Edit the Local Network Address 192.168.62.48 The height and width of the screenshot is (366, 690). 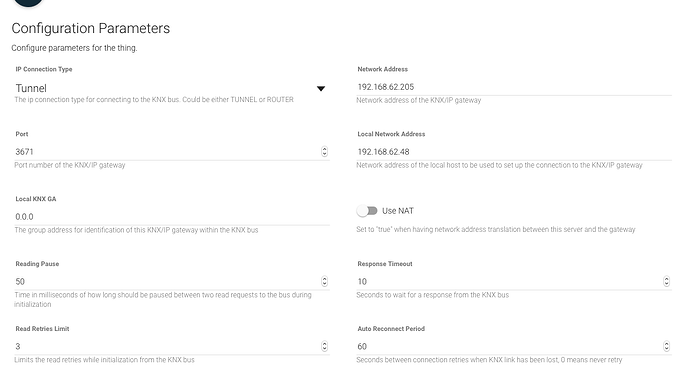pos(514,152)
